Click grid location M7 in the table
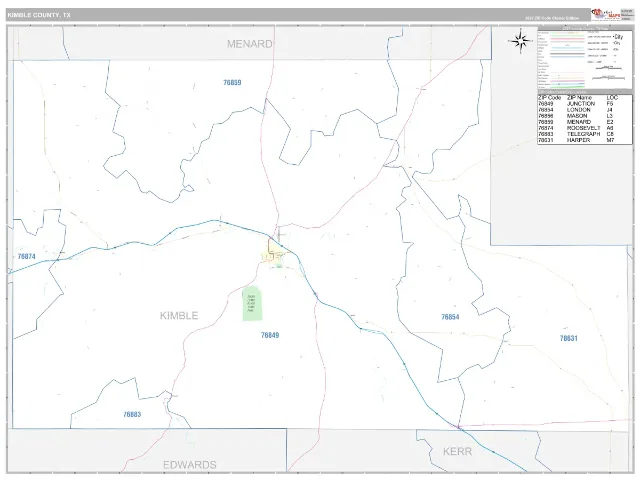 point(610,140)
